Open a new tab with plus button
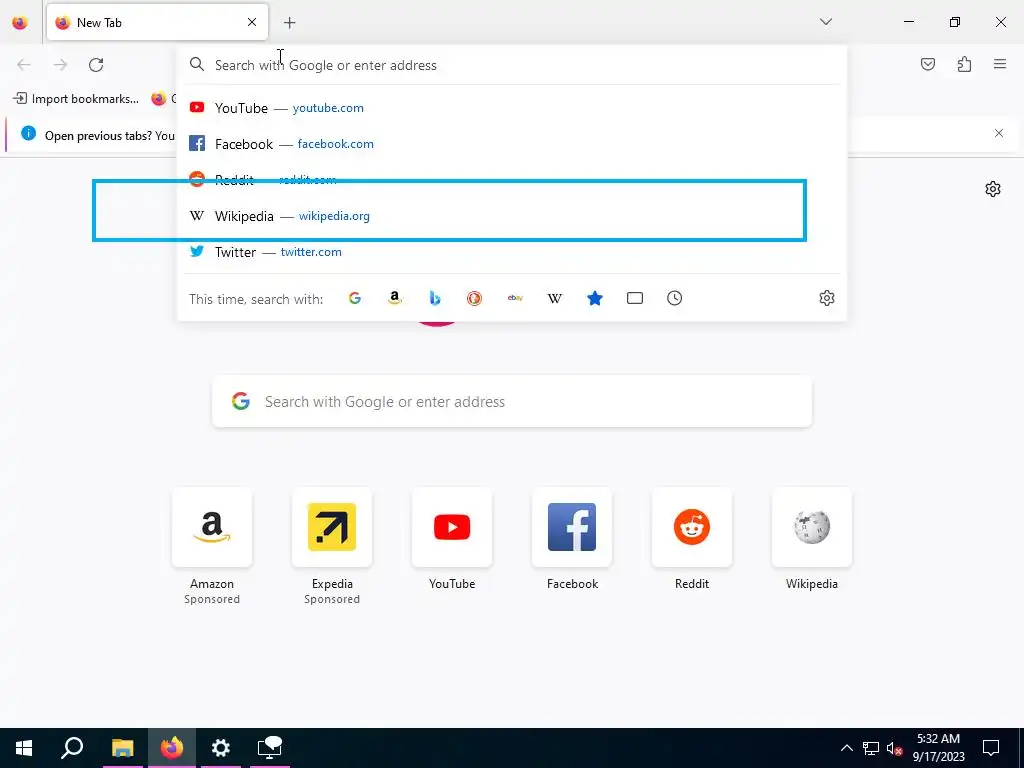This screenshot has width=1024, height=768. 289,23
